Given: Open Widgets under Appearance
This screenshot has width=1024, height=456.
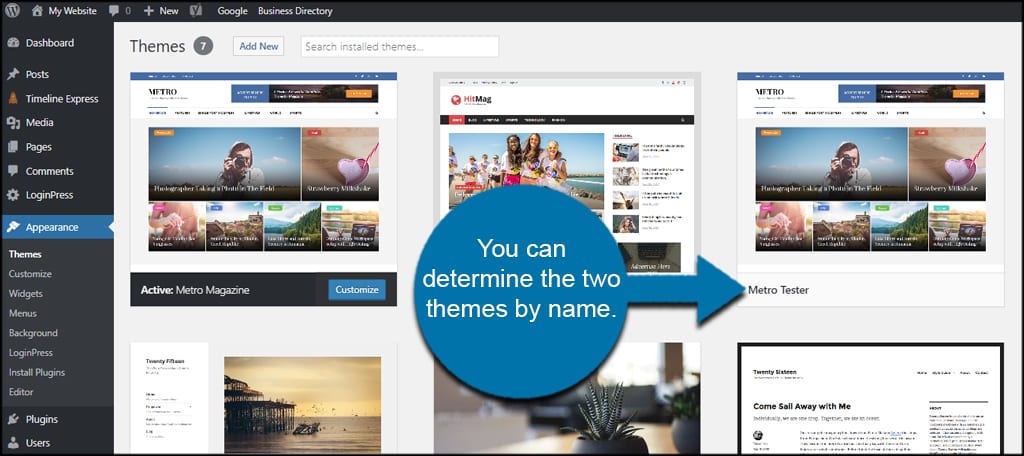Looking at the screenshot, I should [25, 293].
